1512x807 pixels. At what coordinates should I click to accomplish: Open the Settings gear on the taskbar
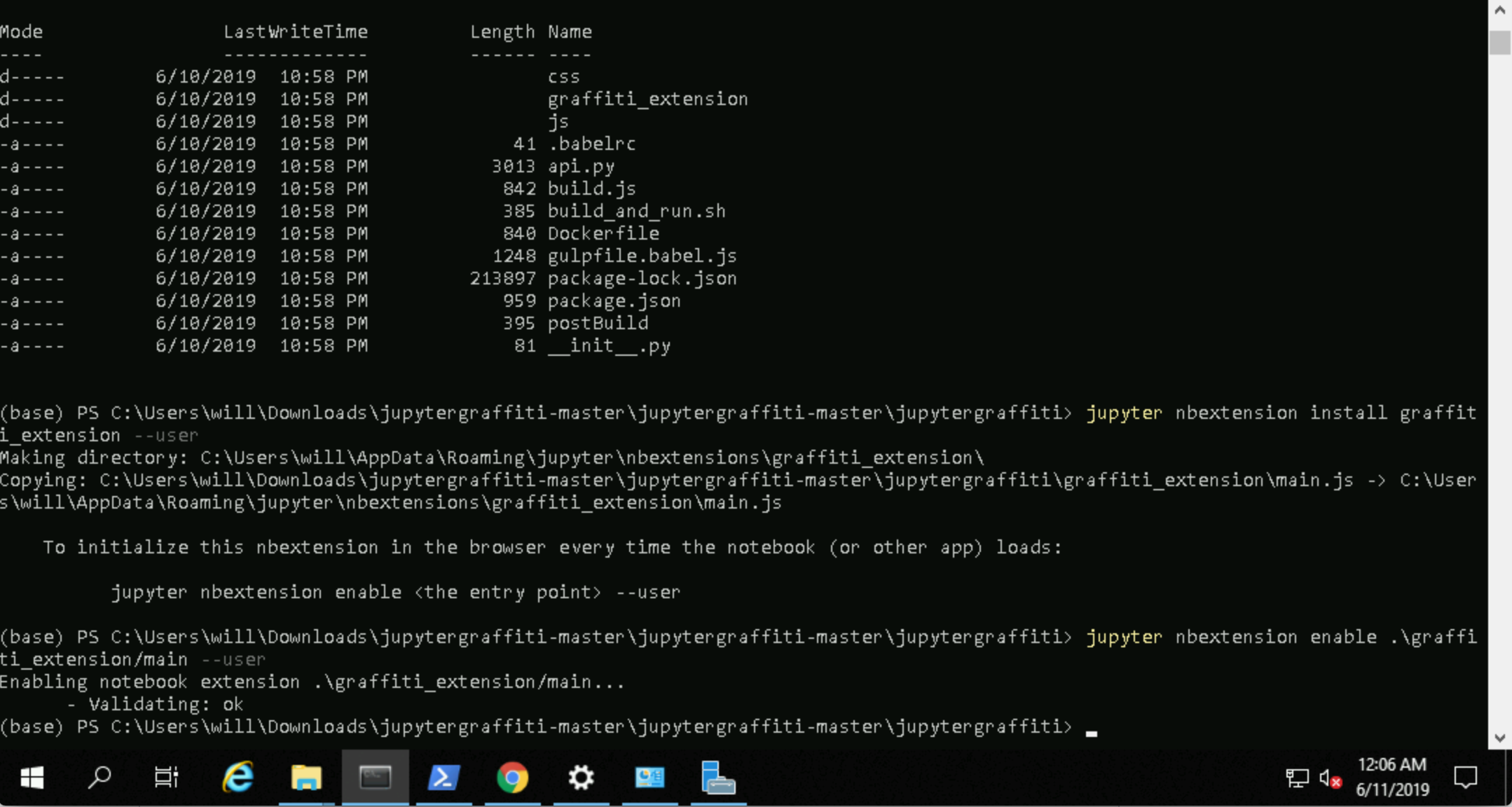(x=581, y=778)
